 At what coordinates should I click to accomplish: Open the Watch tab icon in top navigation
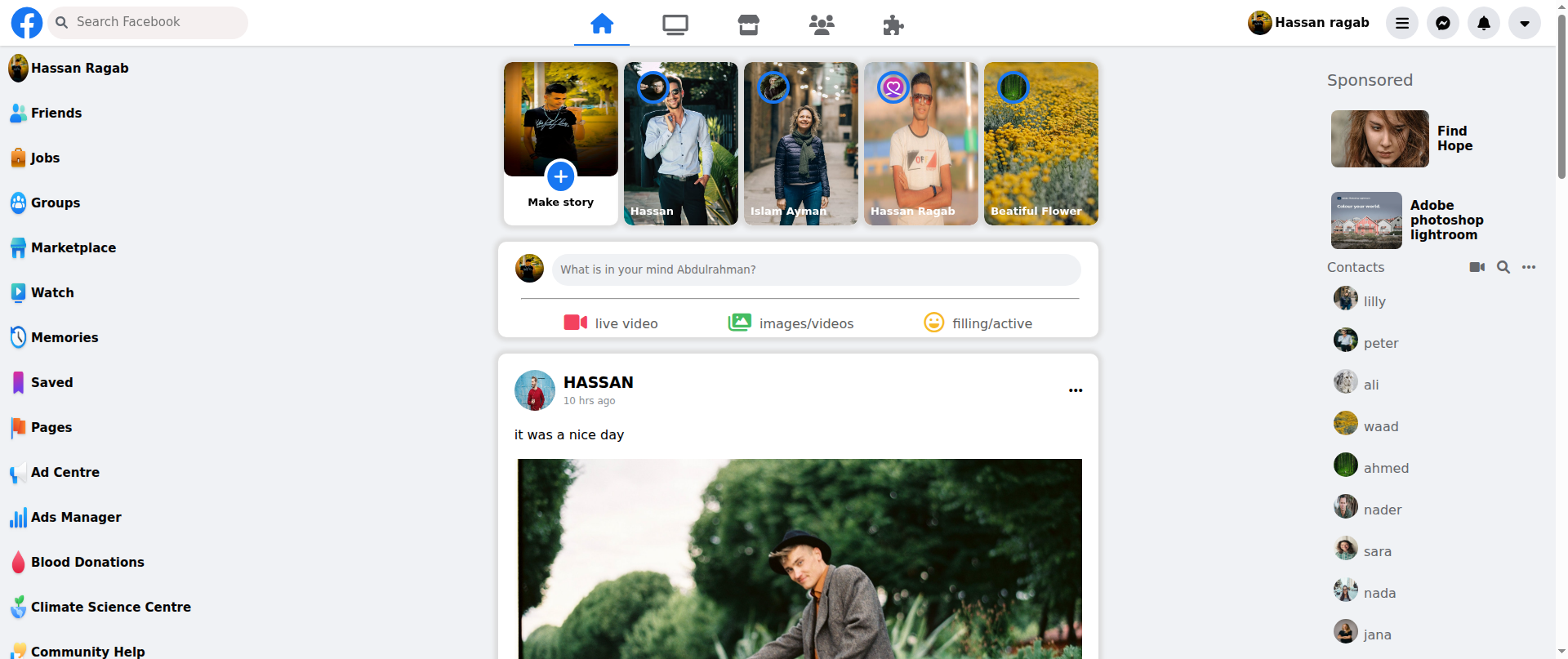675,25
